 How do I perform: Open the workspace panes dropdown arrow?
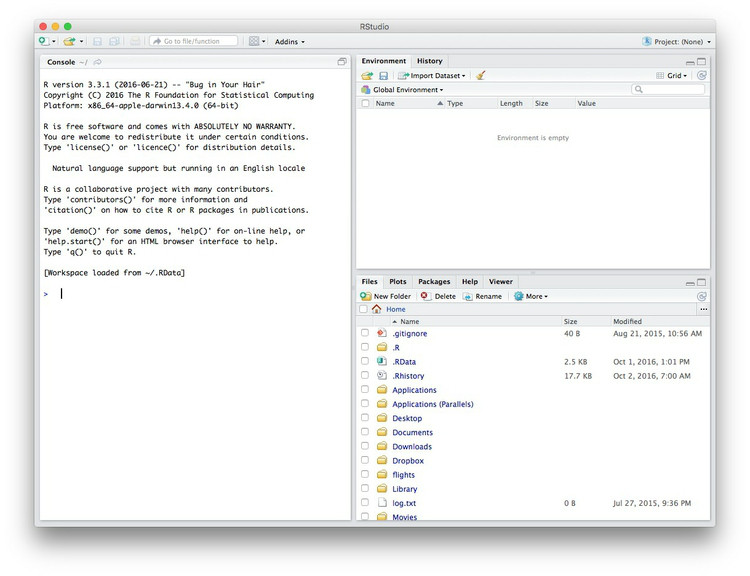[264, 42]
